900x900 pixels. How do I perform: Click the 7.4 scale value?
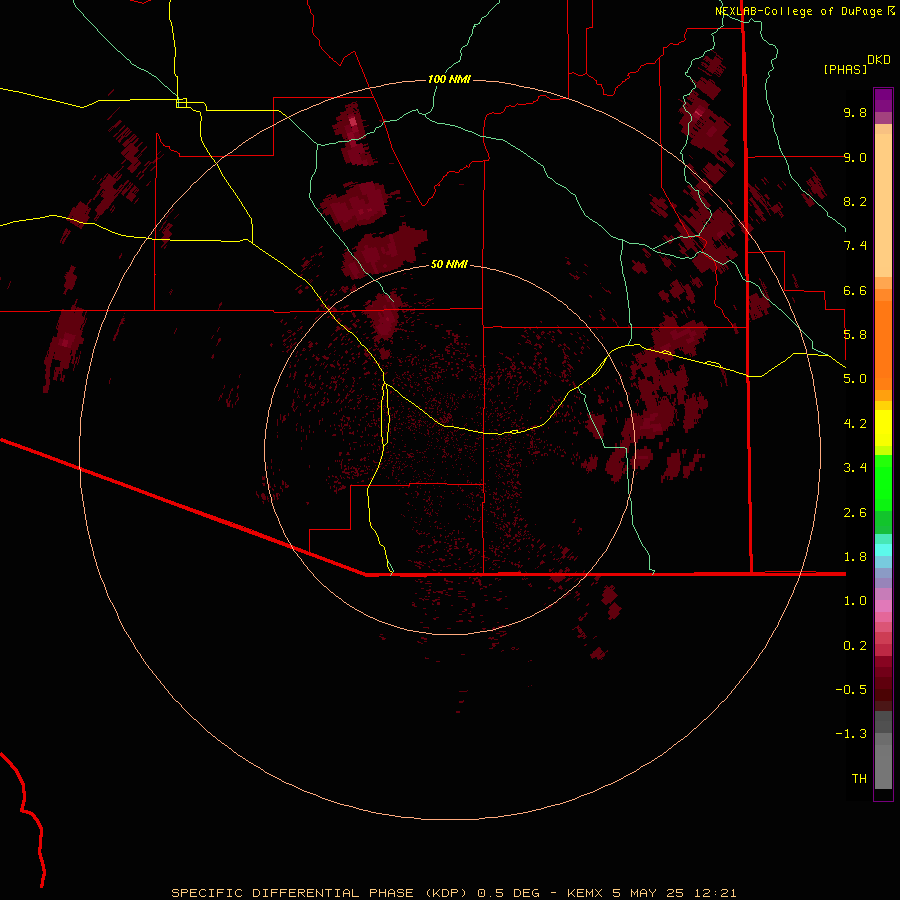coord(855,246)
